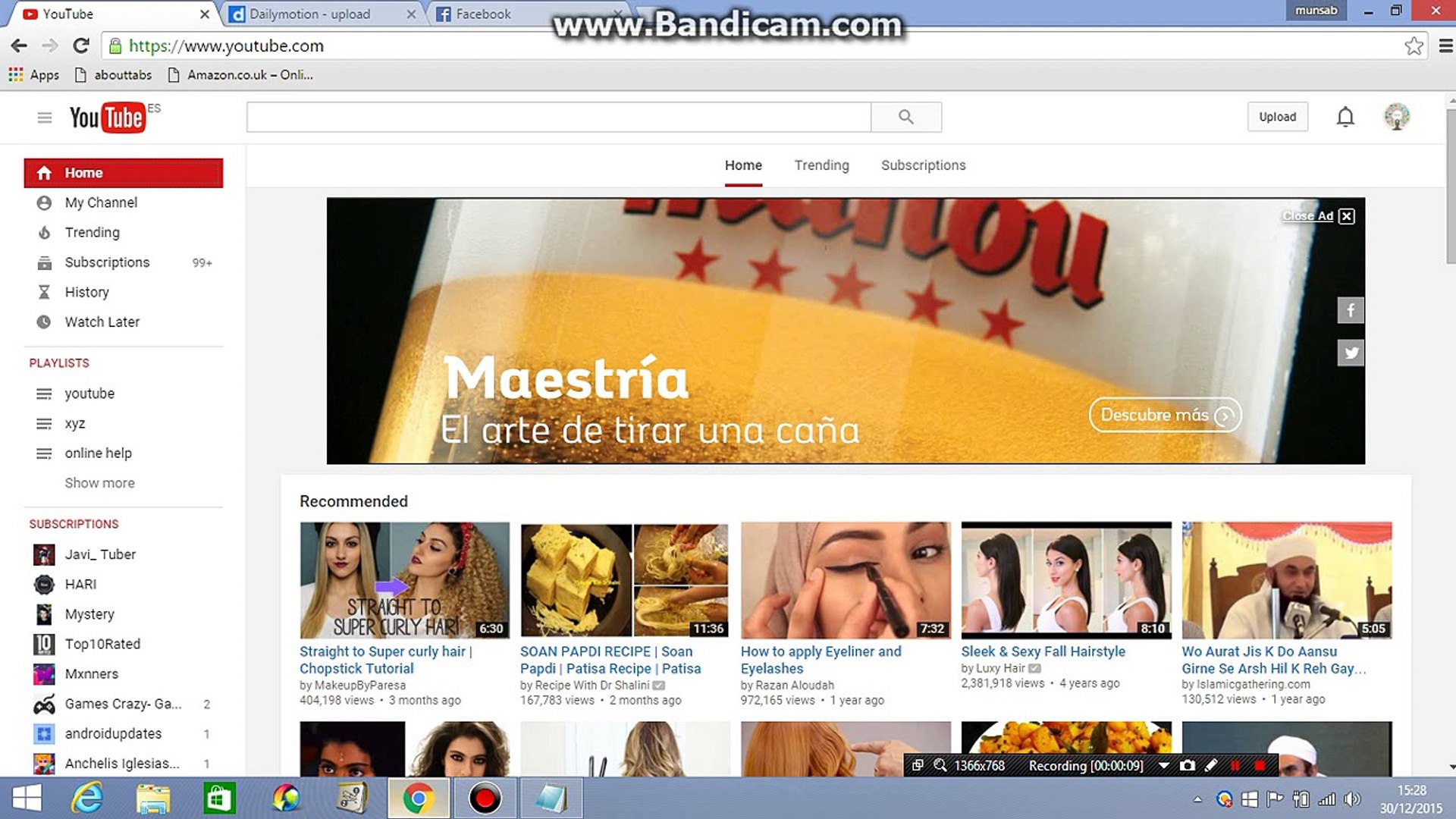Expand playlists with Show more
This screenshot has height=819, width=1456.
[99, 483]
